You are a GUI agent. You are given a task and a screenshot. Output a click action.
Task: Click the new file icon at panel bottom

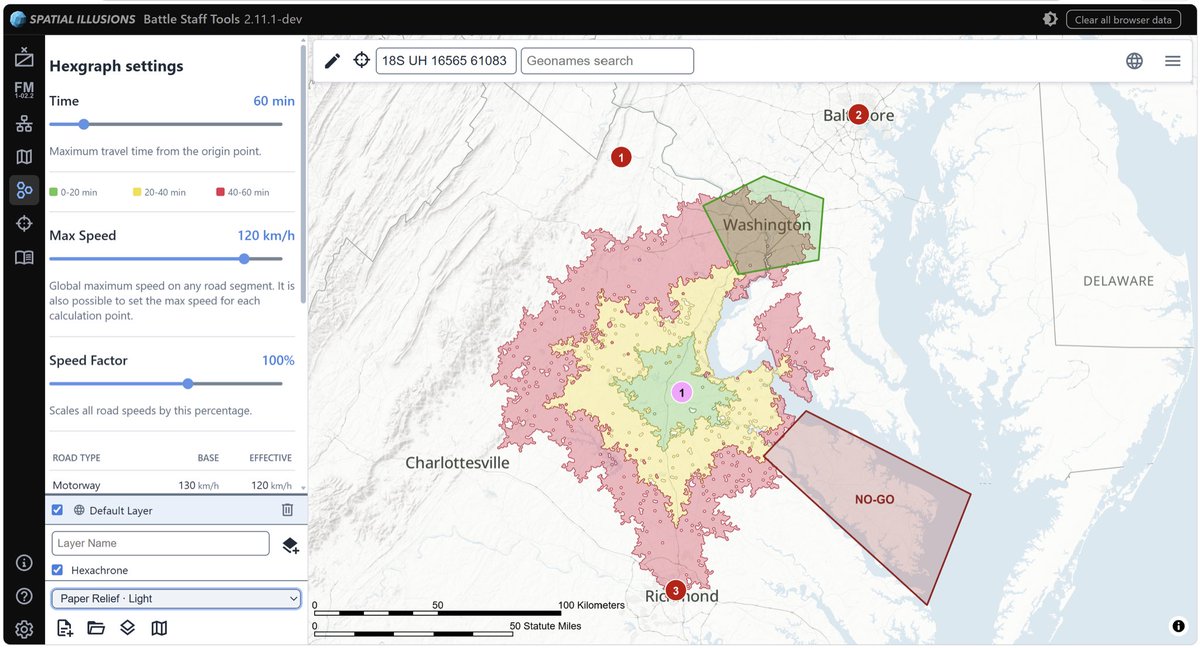[65, 628]
